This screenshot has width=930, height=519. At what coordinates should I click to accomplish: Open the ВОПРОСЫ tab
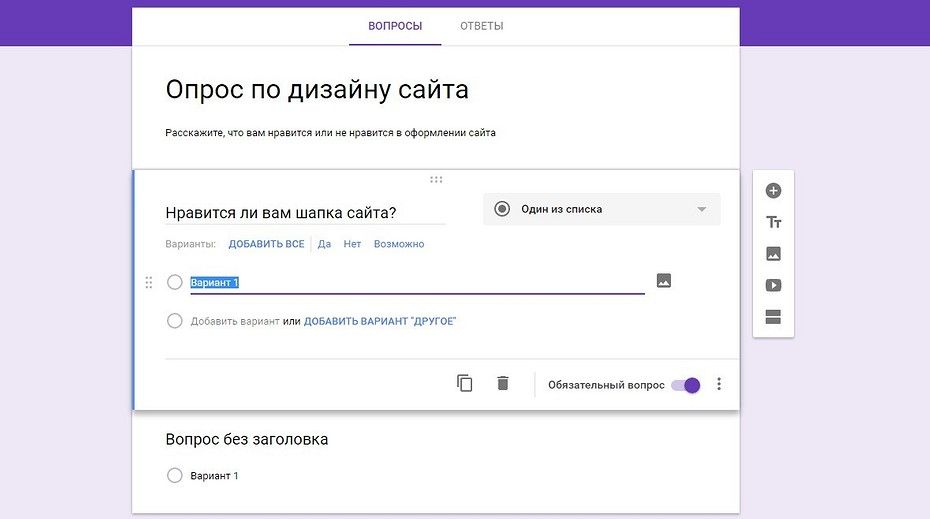coord(395,26)
